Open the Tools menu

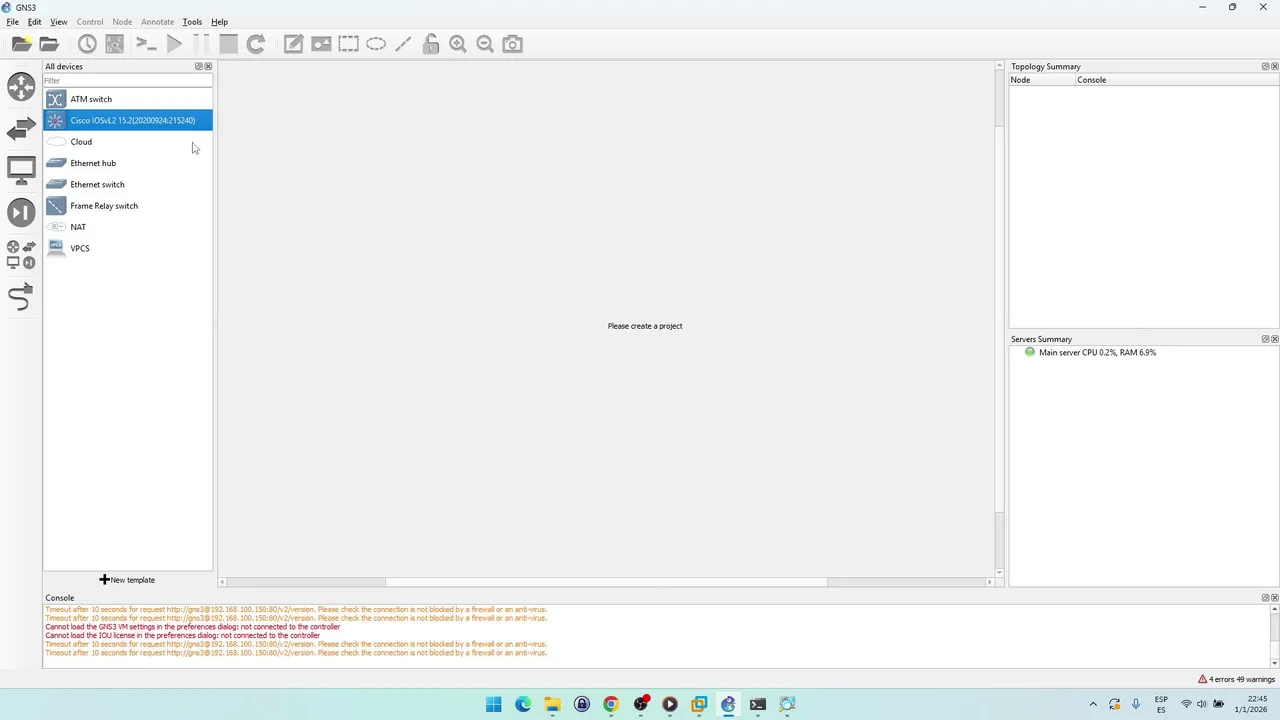click(x=192, y=22)
